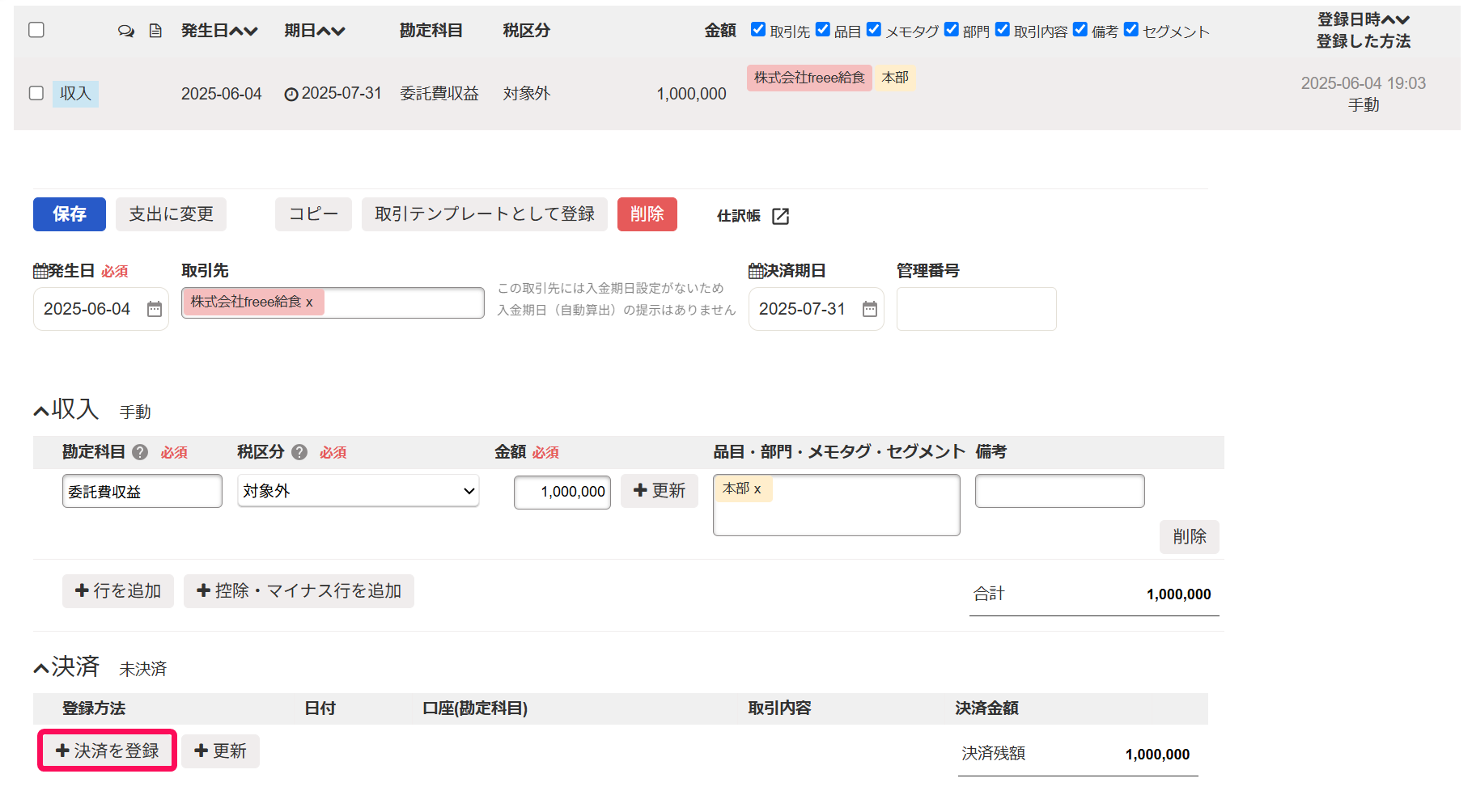Sort by 発生日 column arrows
Image resolution: width=1472 pixels, height=812 pixels.
244,31
